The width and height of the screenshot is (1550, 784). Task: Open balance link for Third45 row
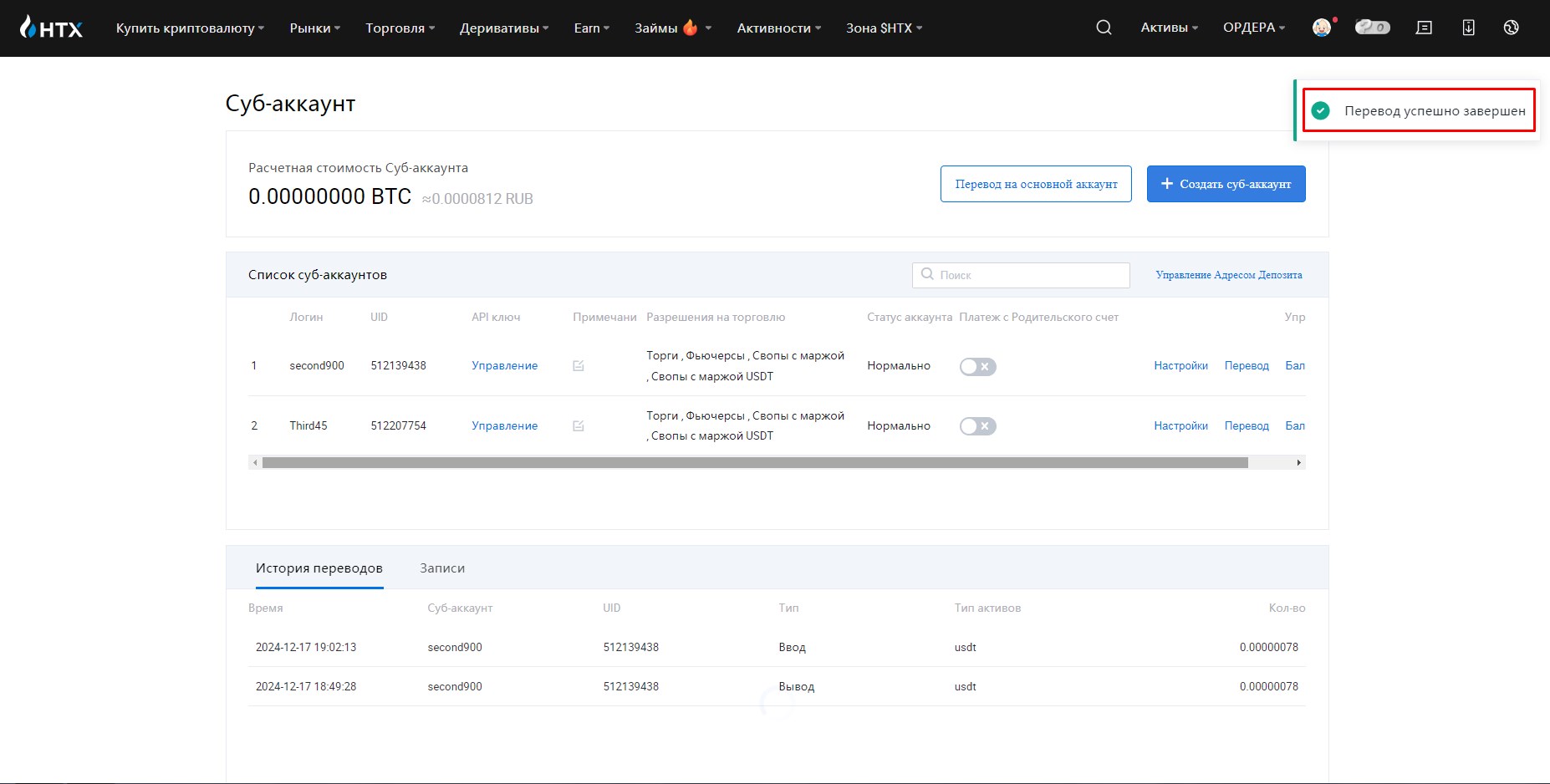click(1295, 425)
